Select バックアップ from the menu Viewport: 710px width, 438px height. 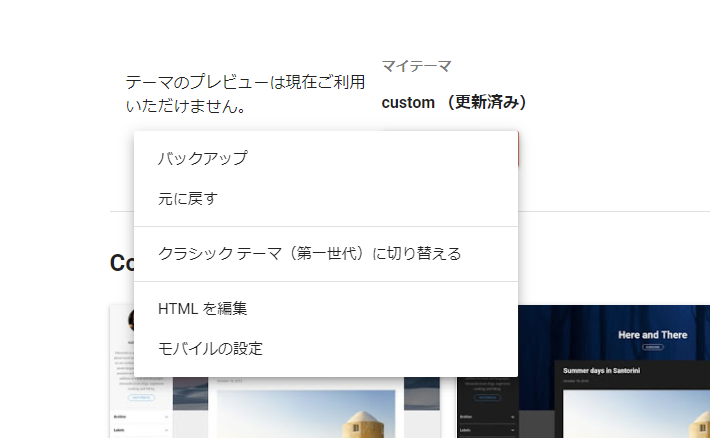[326, 158]
